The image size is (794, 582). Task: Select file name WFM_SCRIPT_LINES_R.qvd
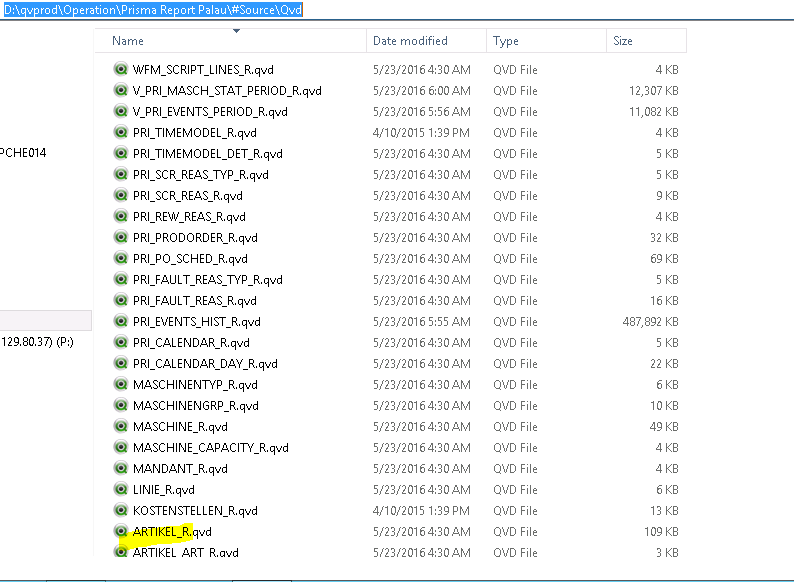click(203, 70)
